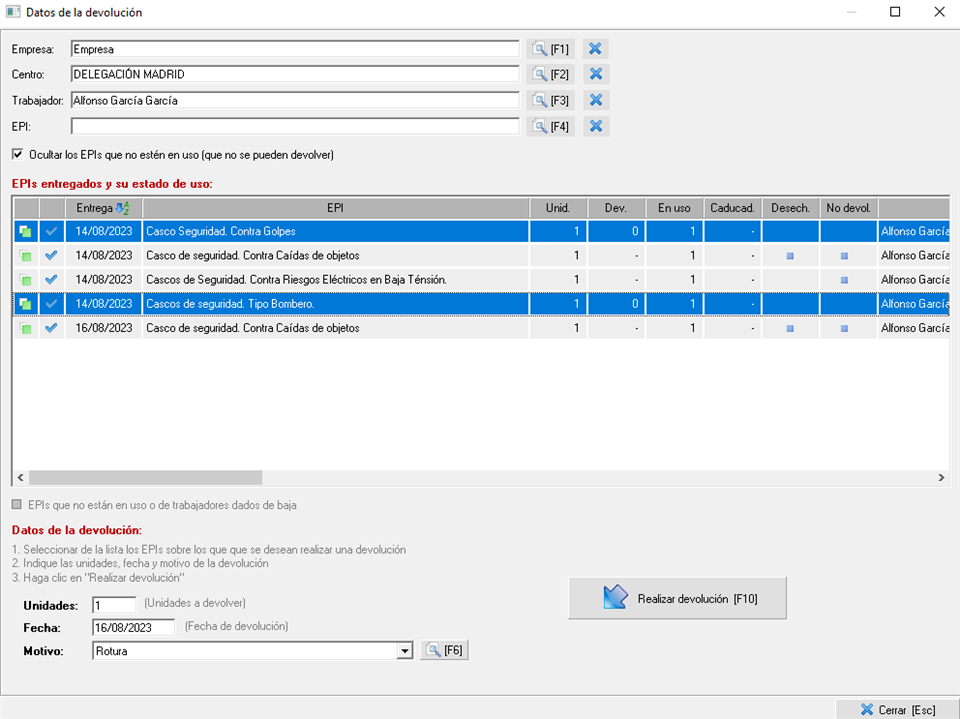
Task: Click checkmark of 'Casco Seguridad. Contra Golpes' row
Action: 51,232
